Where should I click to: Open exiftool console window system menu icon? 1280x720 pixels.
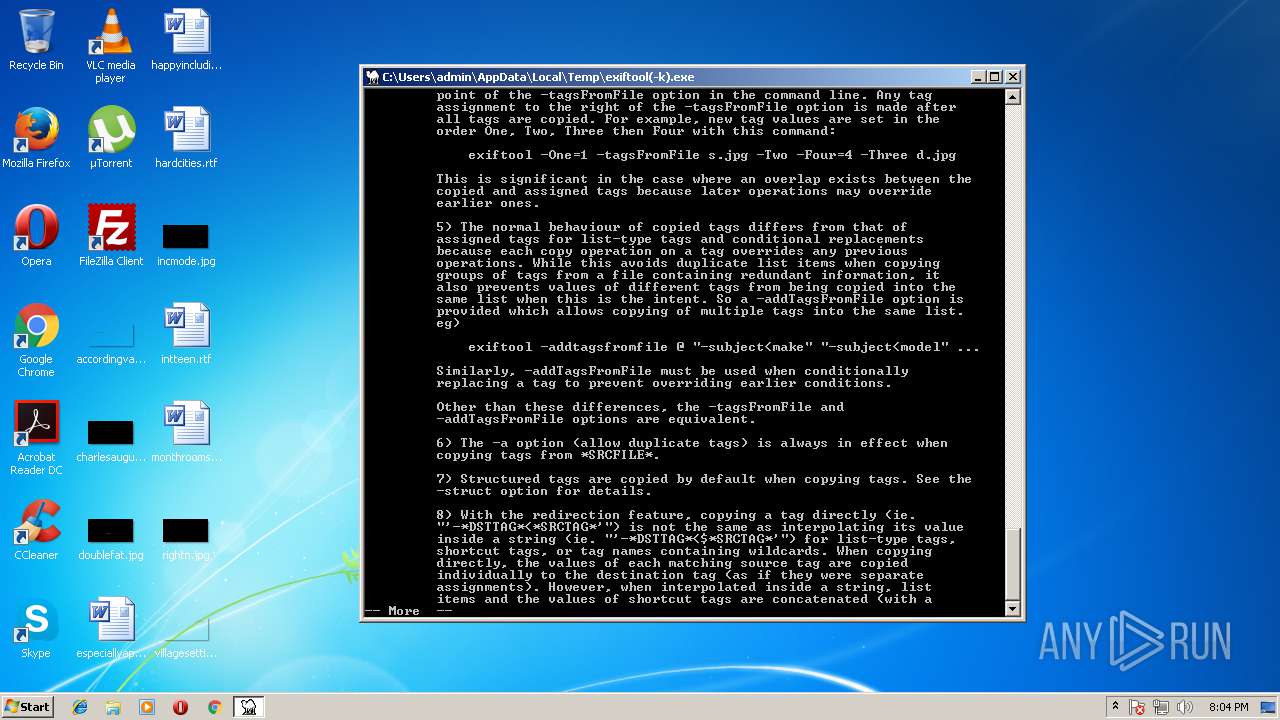coord(372,77)
